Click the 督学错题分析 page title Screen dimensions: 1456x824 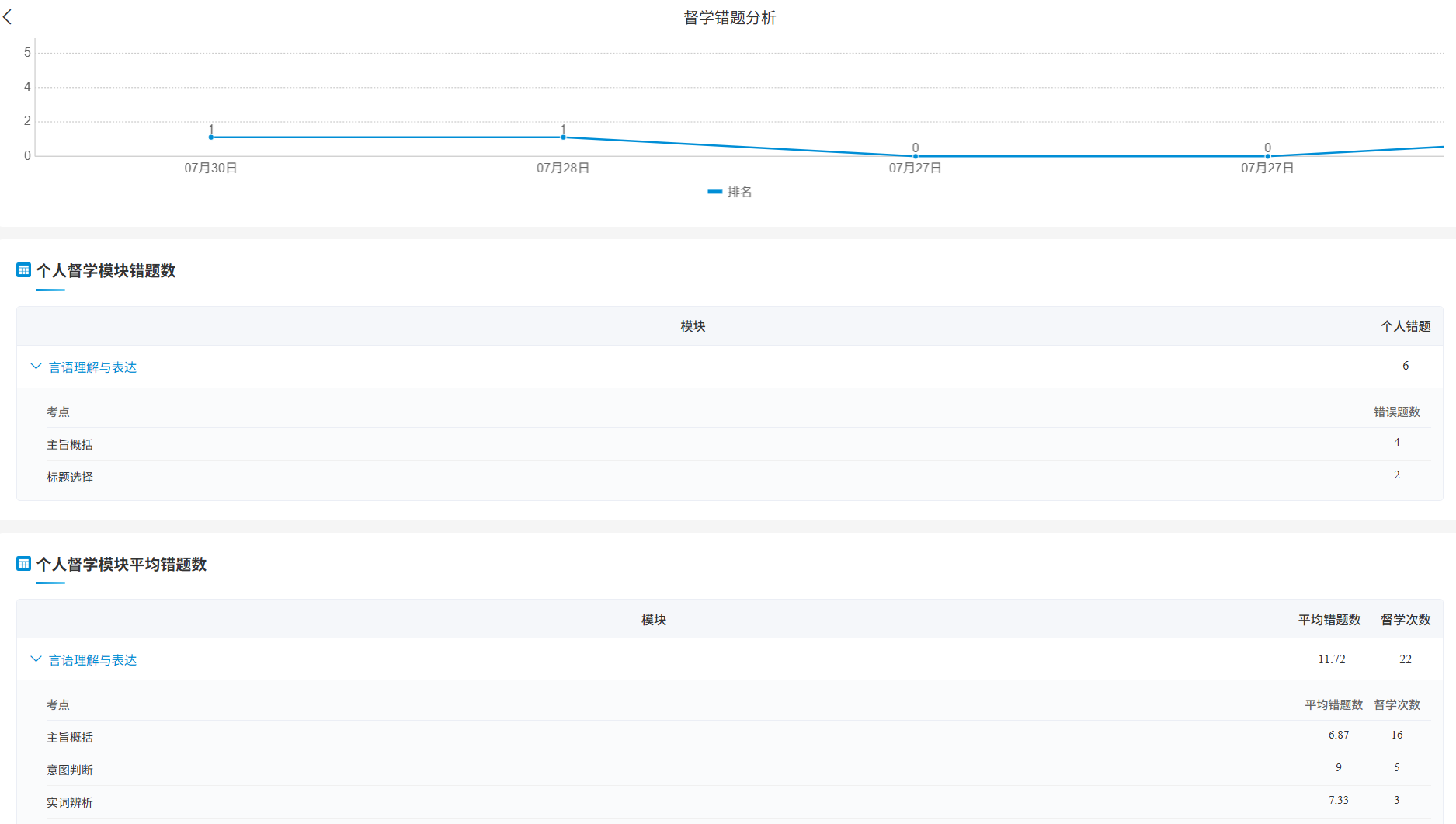730,18
